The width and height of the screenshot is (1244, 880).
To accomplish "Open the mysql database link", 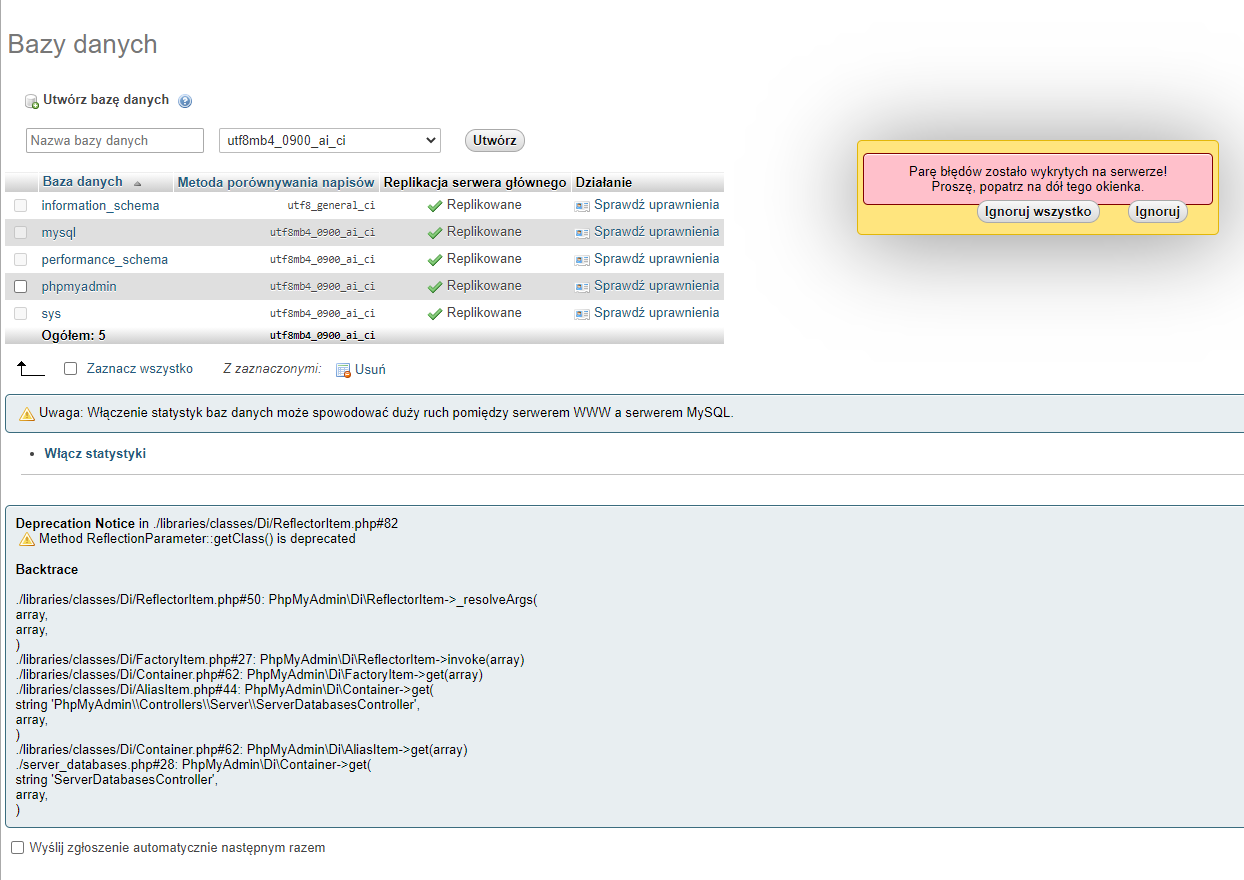I will [58, 232].
